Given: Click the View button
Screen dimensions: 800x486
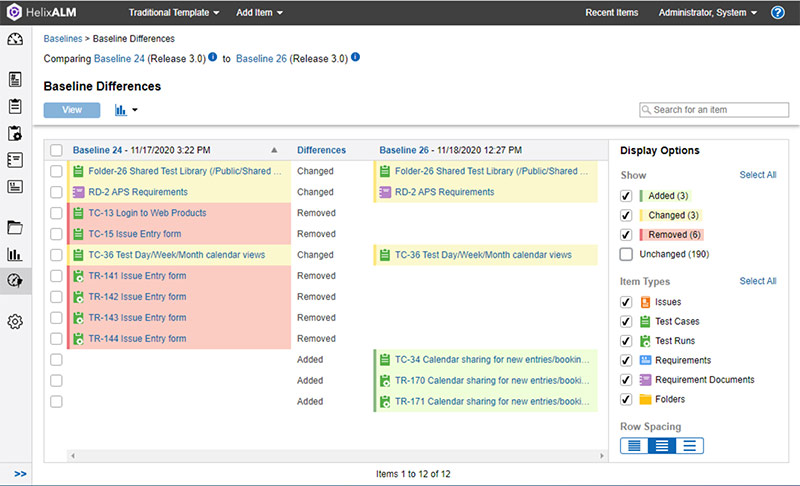Looking at the screenshot, I should click(72, 110).
